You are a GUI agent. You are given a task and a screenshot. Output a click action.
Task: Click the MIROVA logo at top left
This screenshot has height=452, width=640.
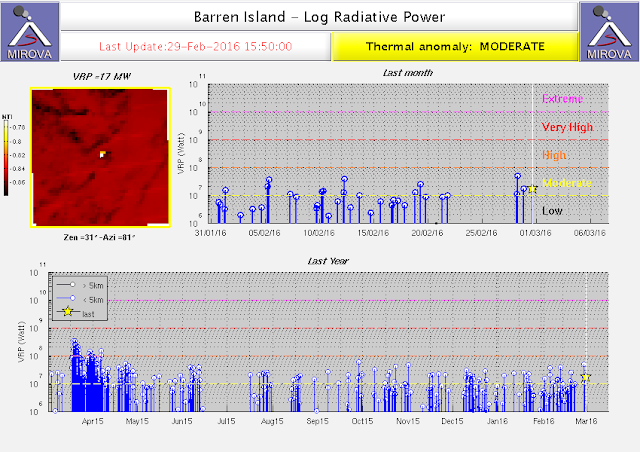tap(30, 31)
